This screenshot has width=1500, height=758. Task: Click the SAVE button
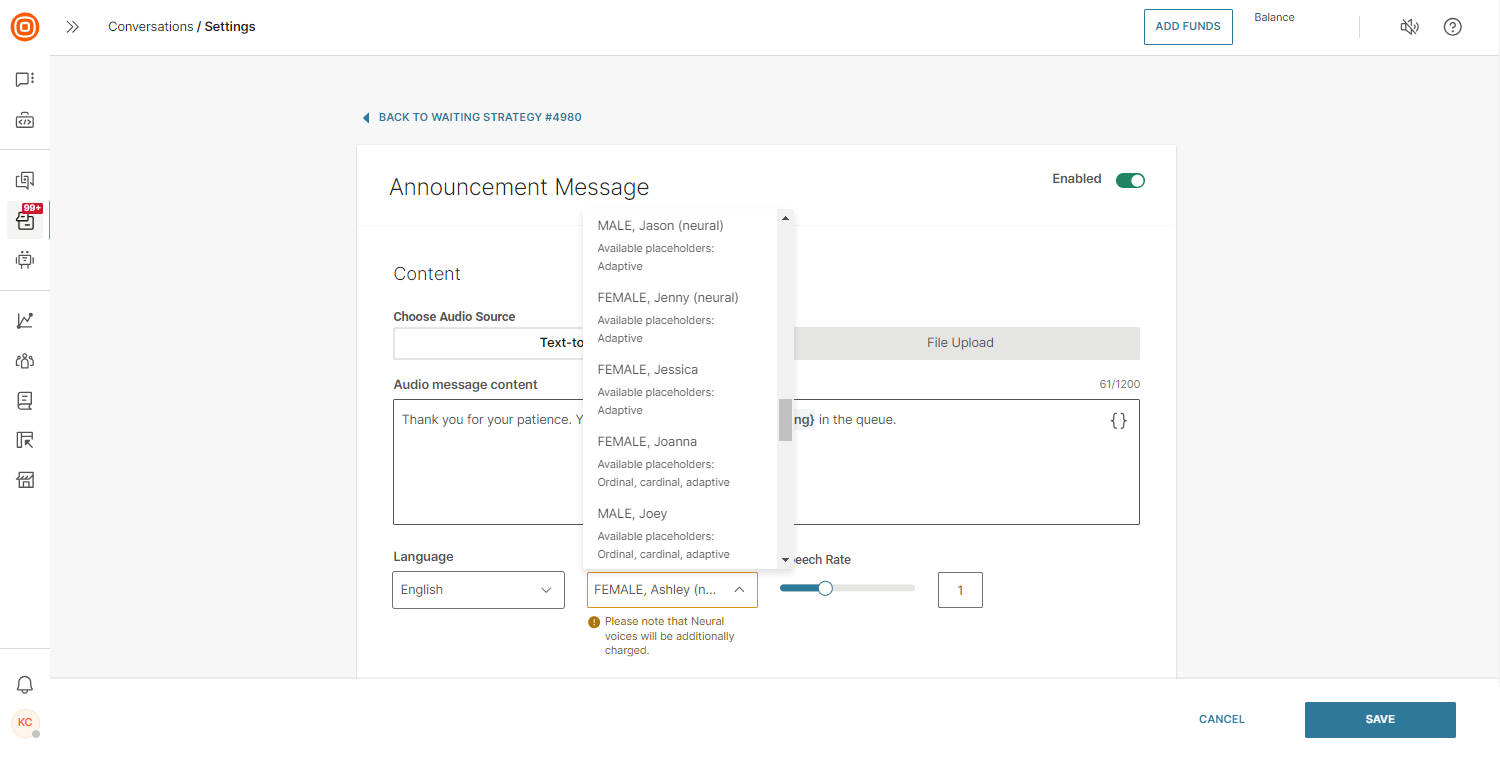[1380, 720]
